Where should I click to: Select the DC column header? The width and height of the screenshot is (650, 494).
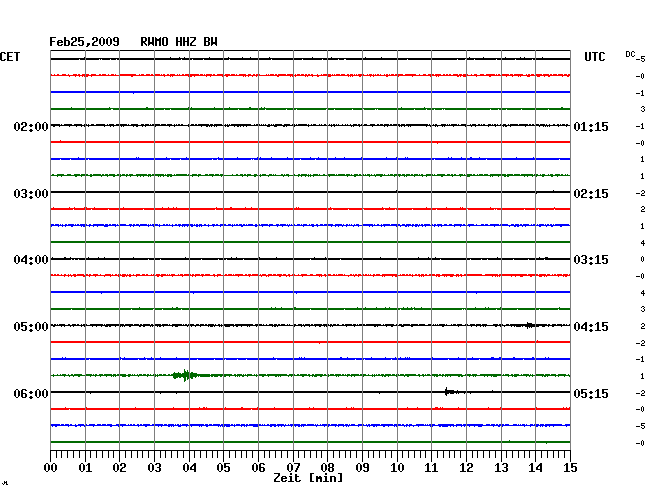click(630, 54)
